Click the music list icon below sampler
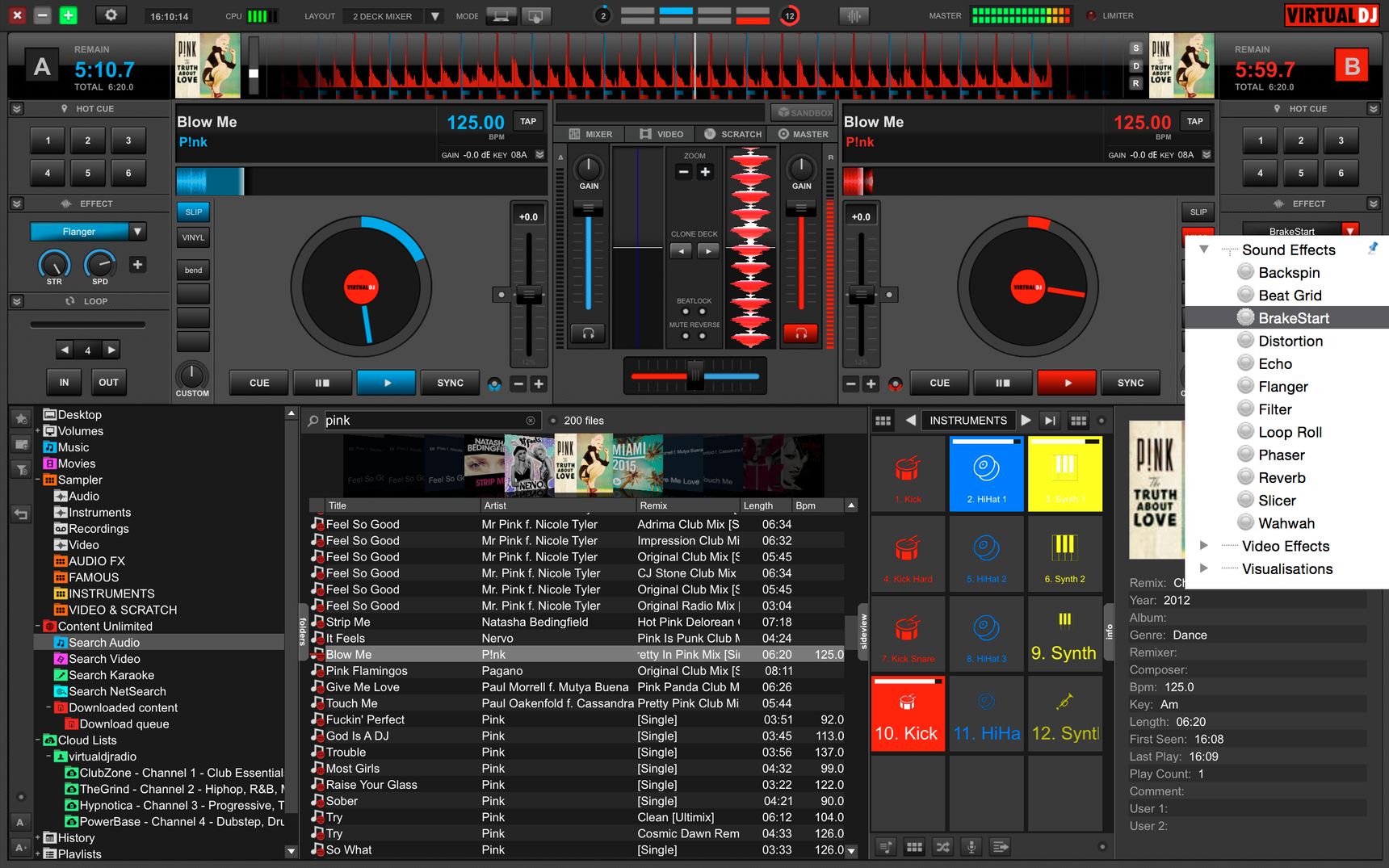This screenshot has height=868, width=1389. [886, 846]
